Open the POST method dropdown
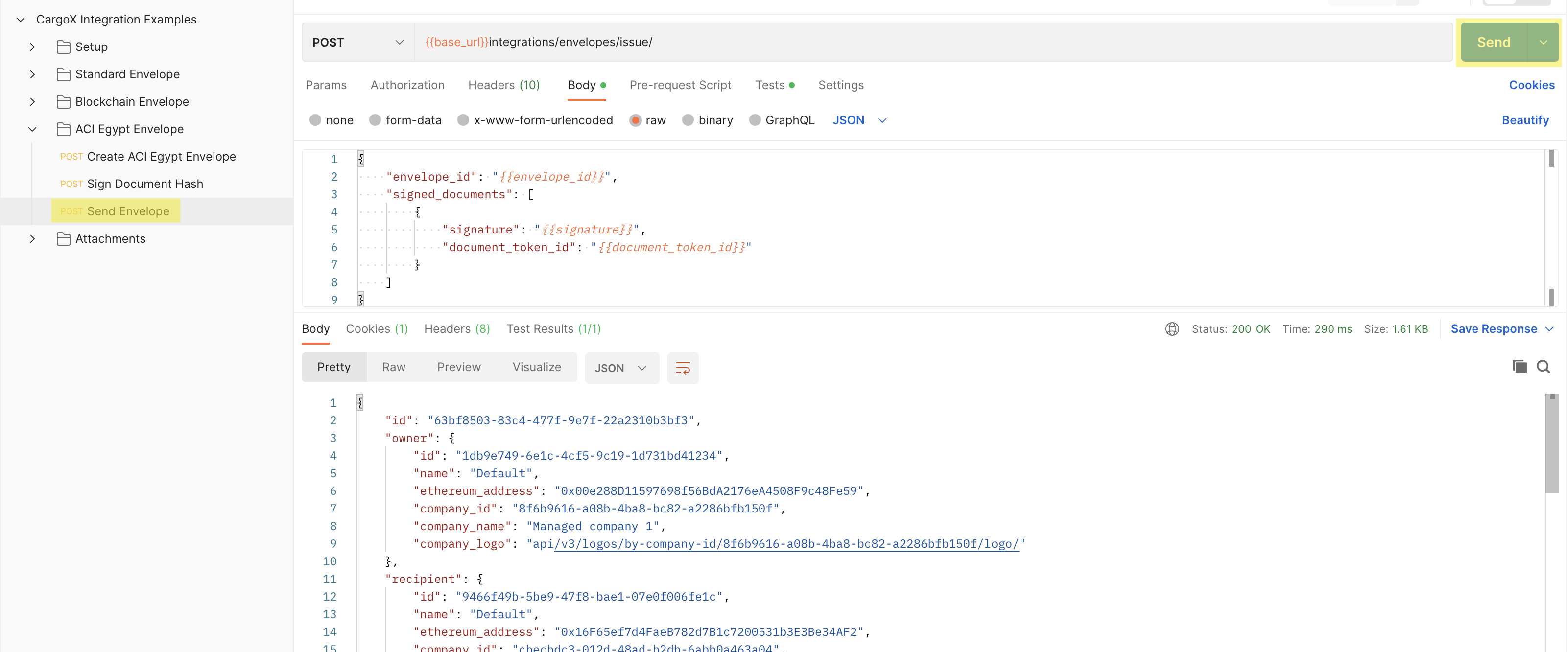This screenshot has height=652, width=1568. tap(358, 43)
